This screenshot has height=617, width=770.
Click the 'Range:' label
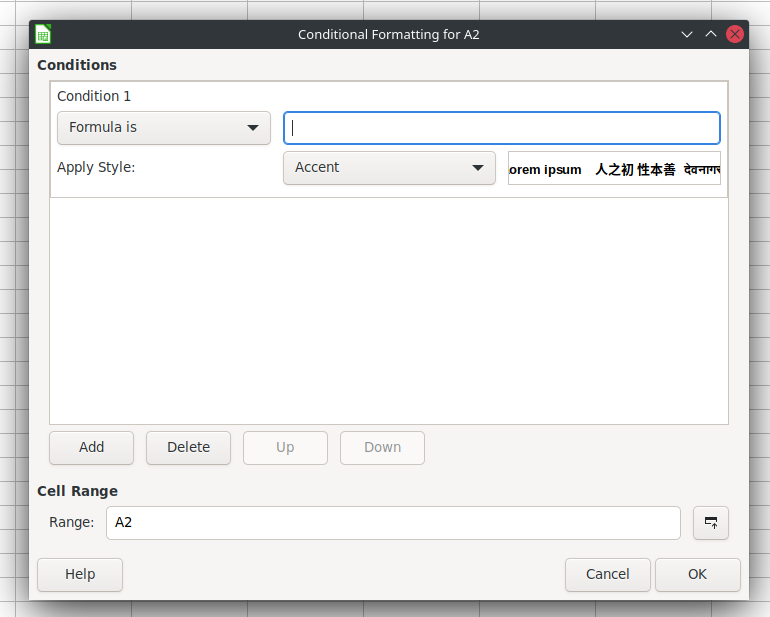click(x=72, y=522)
